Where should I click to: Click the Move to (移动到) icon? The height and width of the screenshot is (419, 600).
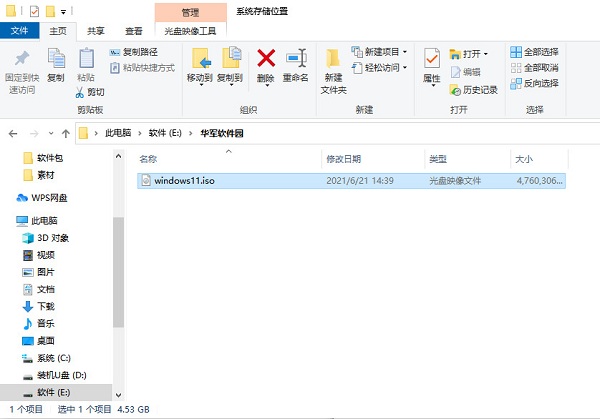tap(200, 58)
